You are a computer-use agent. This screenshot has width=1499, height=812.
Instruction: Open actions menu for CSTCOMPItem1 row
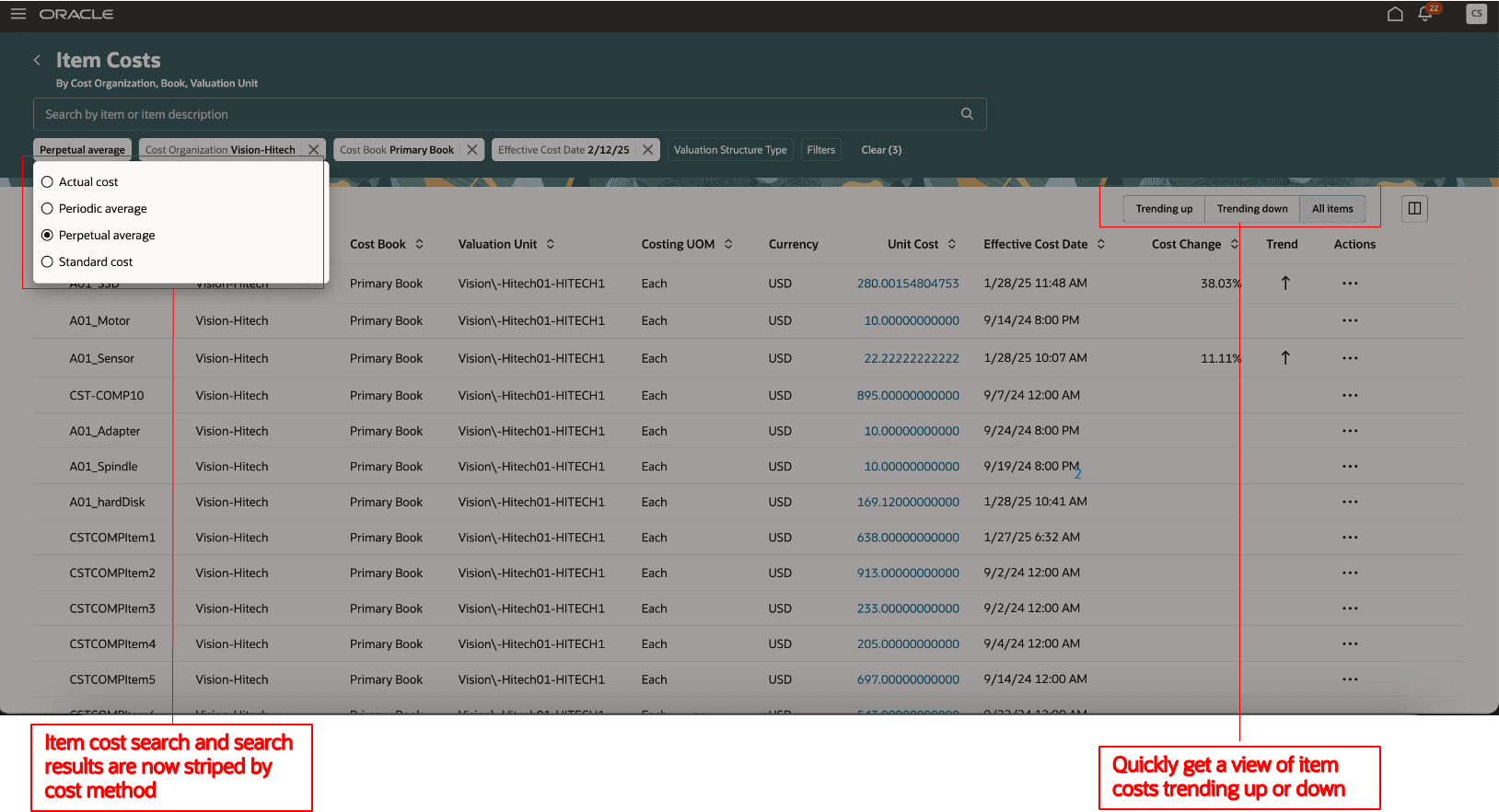[1350, 538]
